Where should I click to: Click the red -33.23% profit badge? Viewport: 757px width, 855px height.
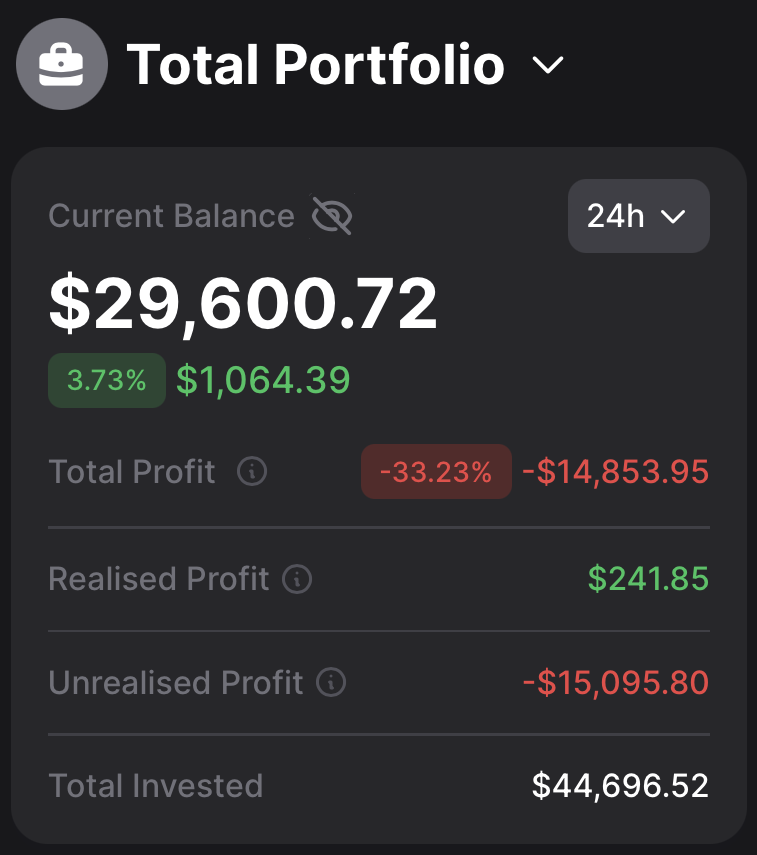coord(436,472)
